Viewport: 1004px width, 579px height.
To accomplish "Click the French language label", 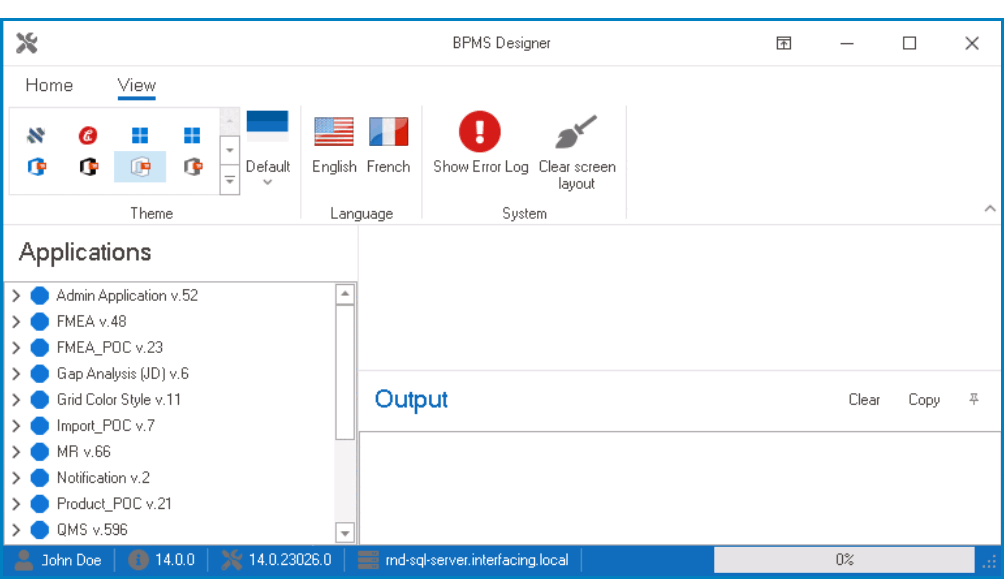I will click(x=388, y=167).
